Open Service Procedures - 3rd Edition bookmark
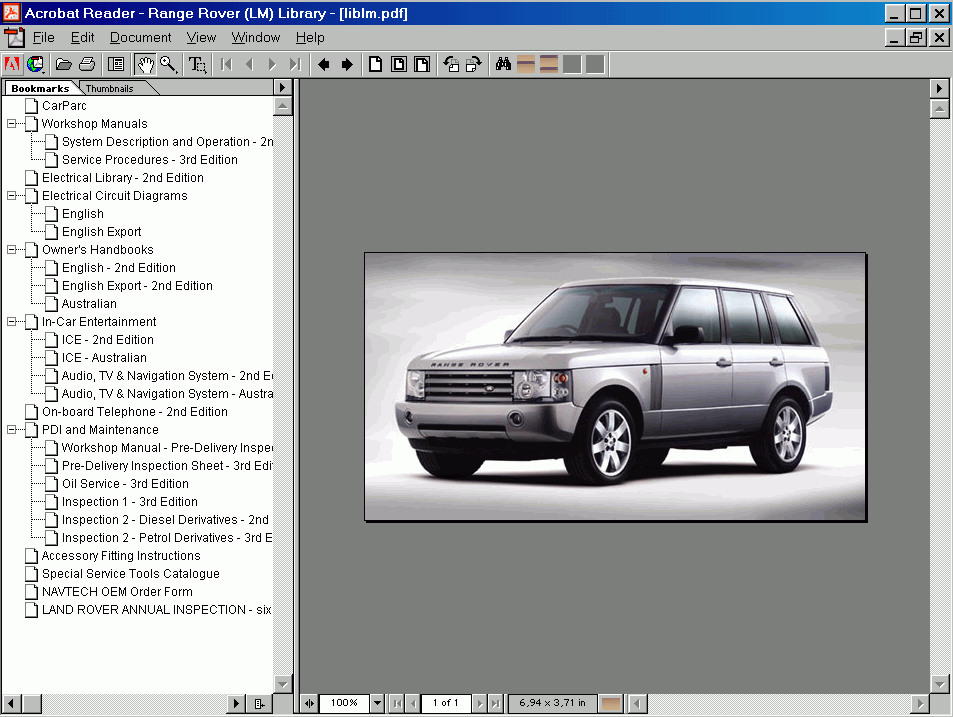Viewport: 953px width, 717px height. [150, 160]
